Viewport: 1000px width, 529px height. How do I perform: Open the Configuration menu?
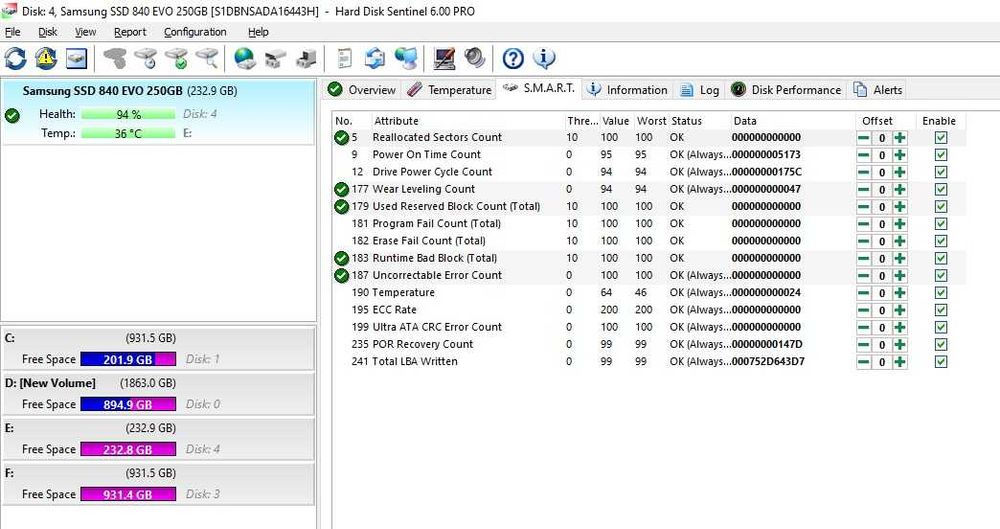coord(195,32)
